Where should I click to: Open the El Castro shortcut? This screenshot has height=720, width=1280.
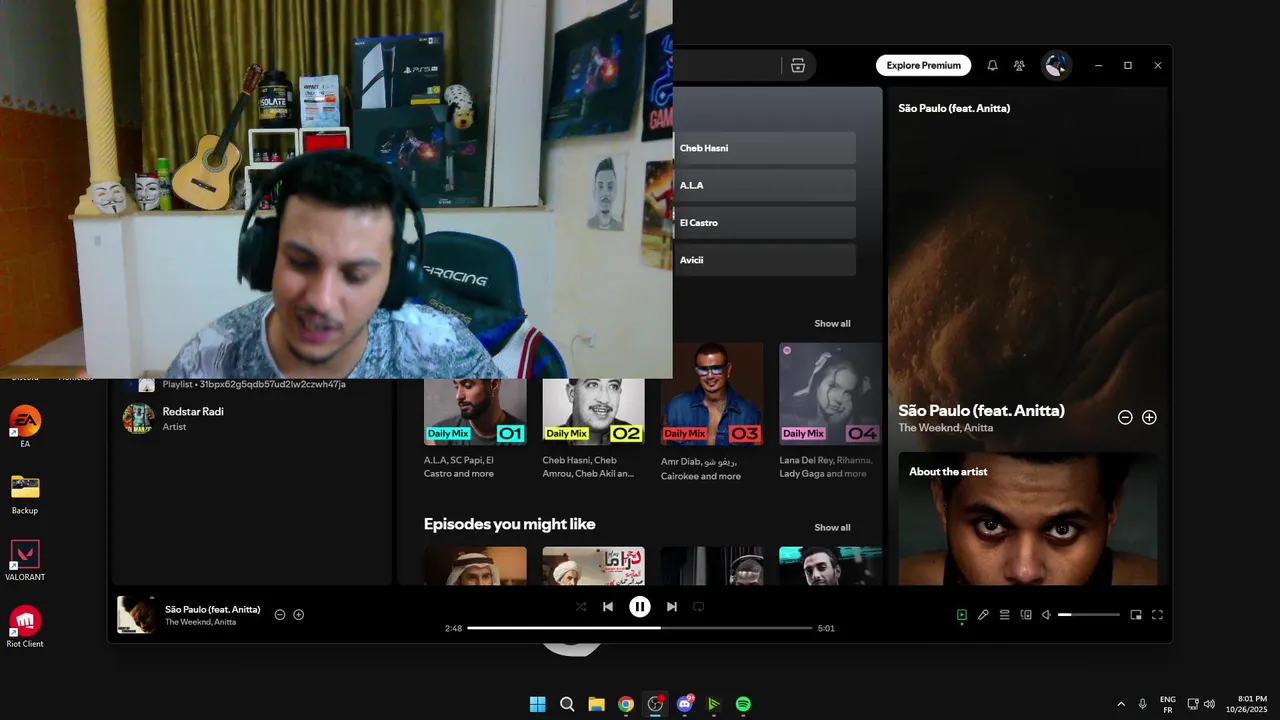pyautogui.click(x=765, y=222)
